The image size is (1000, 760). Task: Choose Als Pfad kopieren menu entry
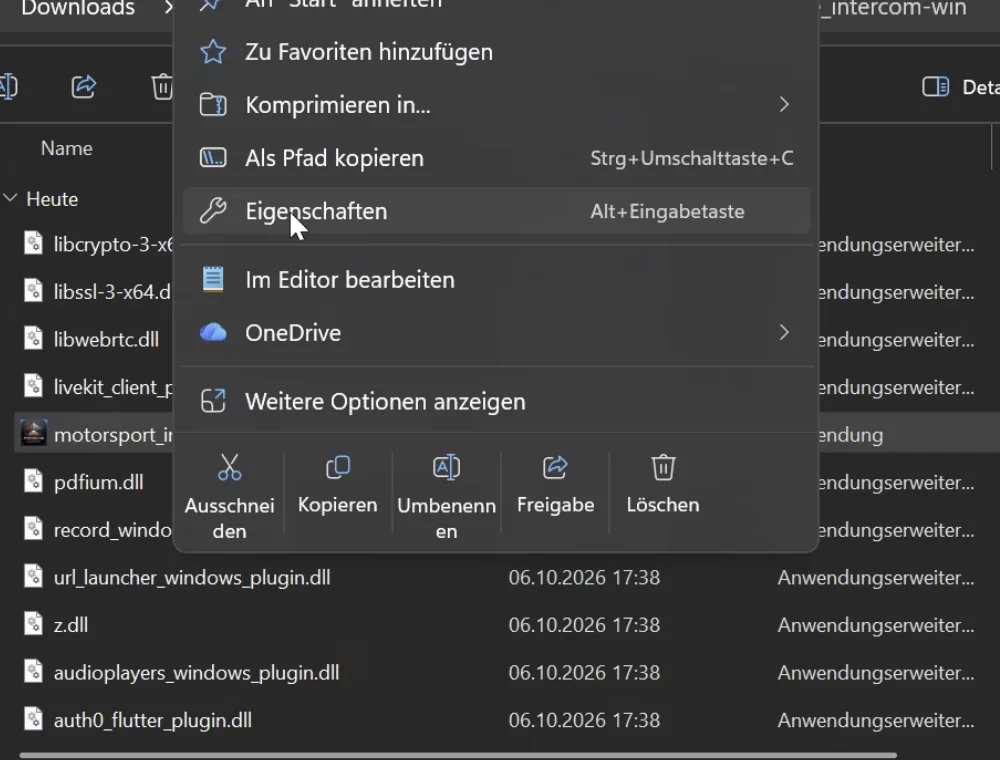[496, 158]
